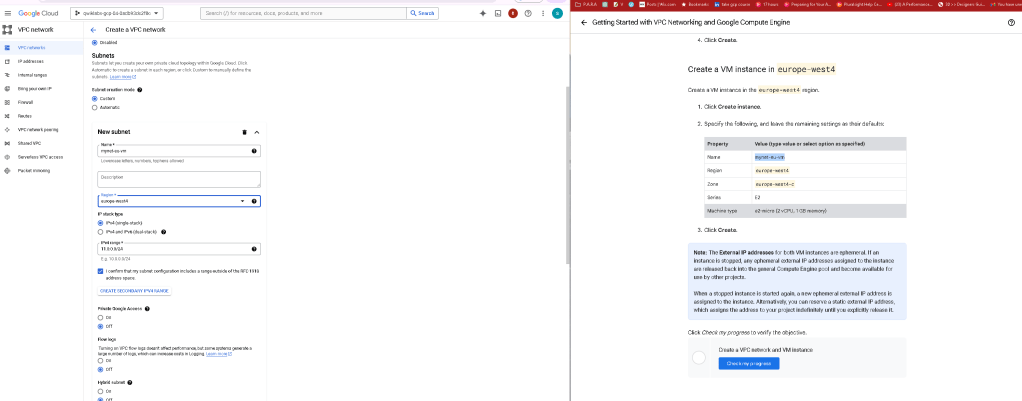Image resolution: width=1022 pixels, height=401 pixels.
Task: Click the search magnifier Search button
Action: (422, 13)
